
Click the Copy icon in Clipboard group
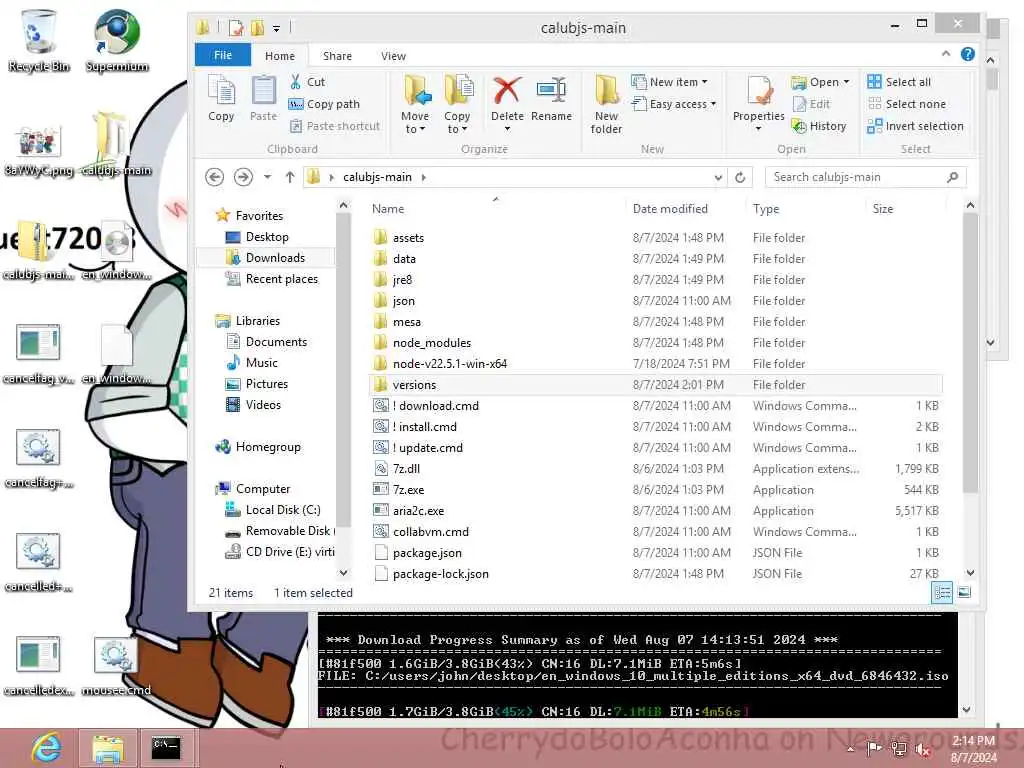coord(221,98)
